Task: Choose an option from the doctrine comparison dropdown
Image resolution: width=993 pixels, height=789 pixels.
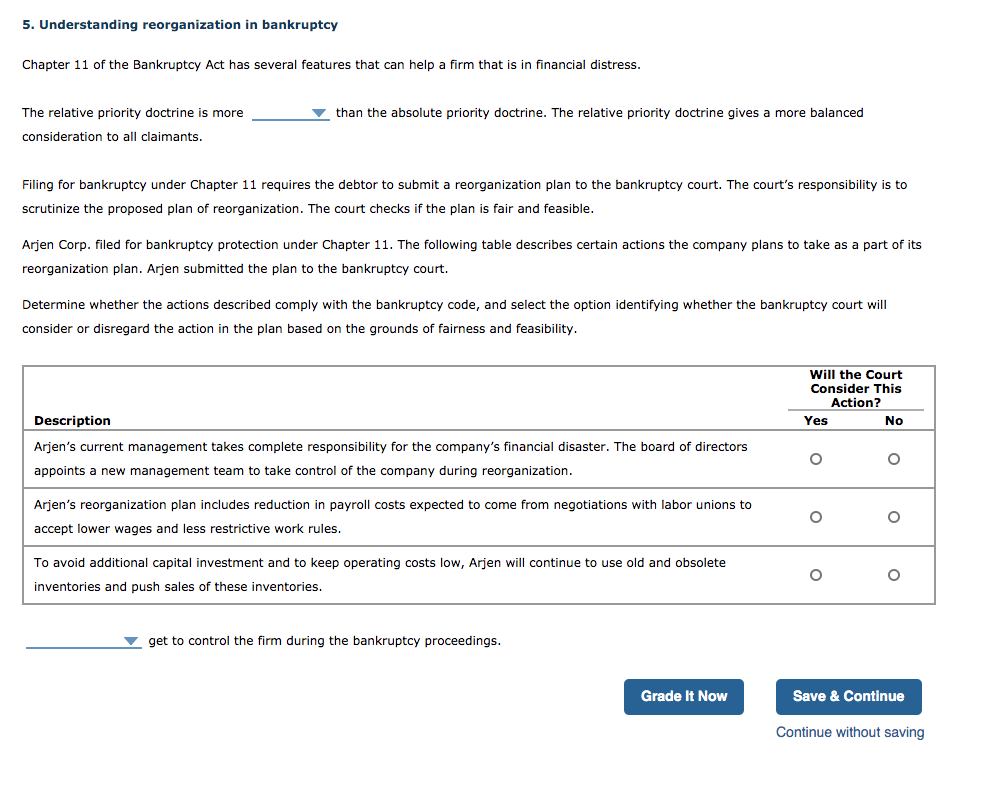Action: tap(290, 113)
